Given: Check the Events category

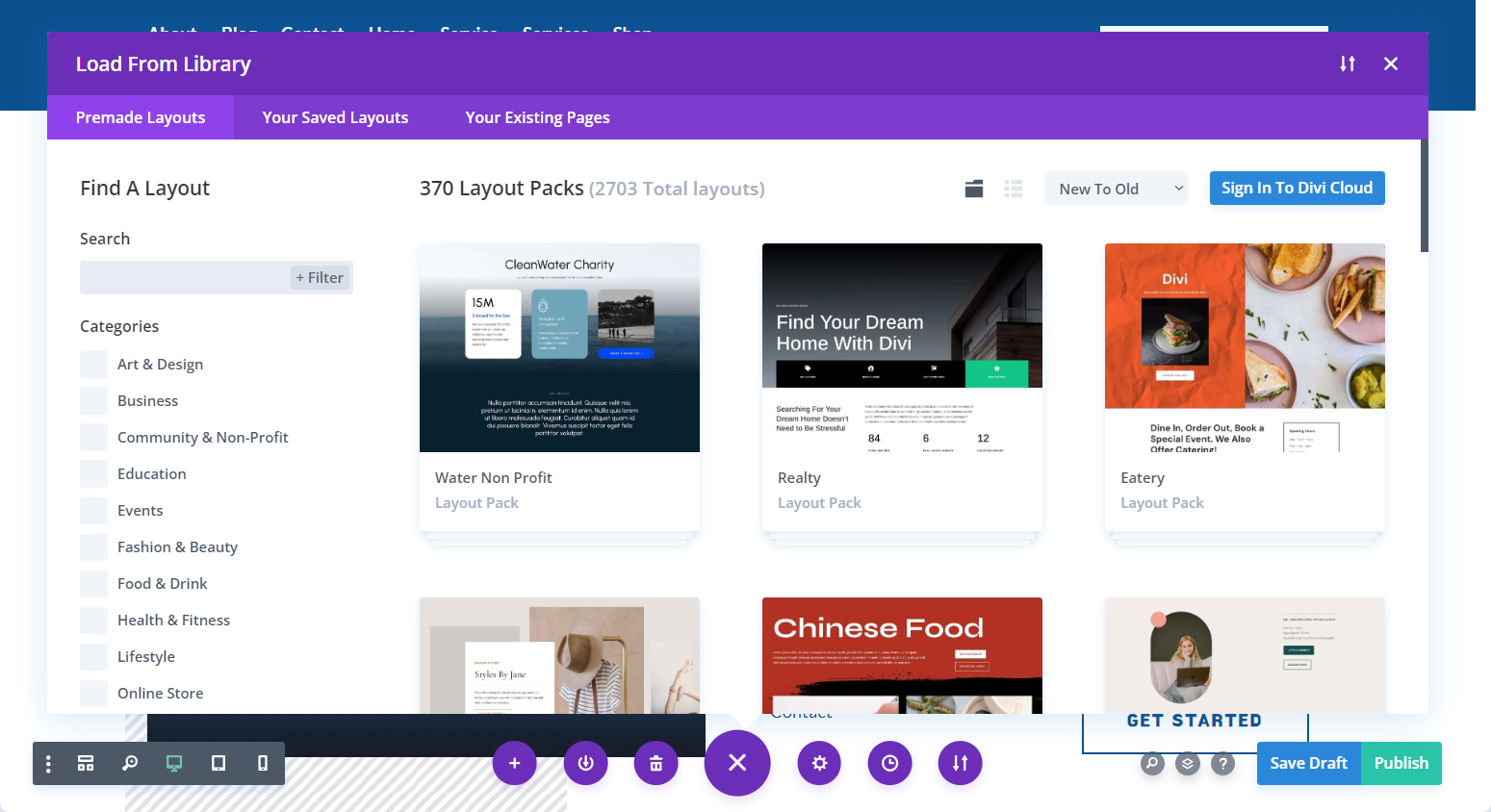Looking at the screenshot, I should [x=94, y=511].
